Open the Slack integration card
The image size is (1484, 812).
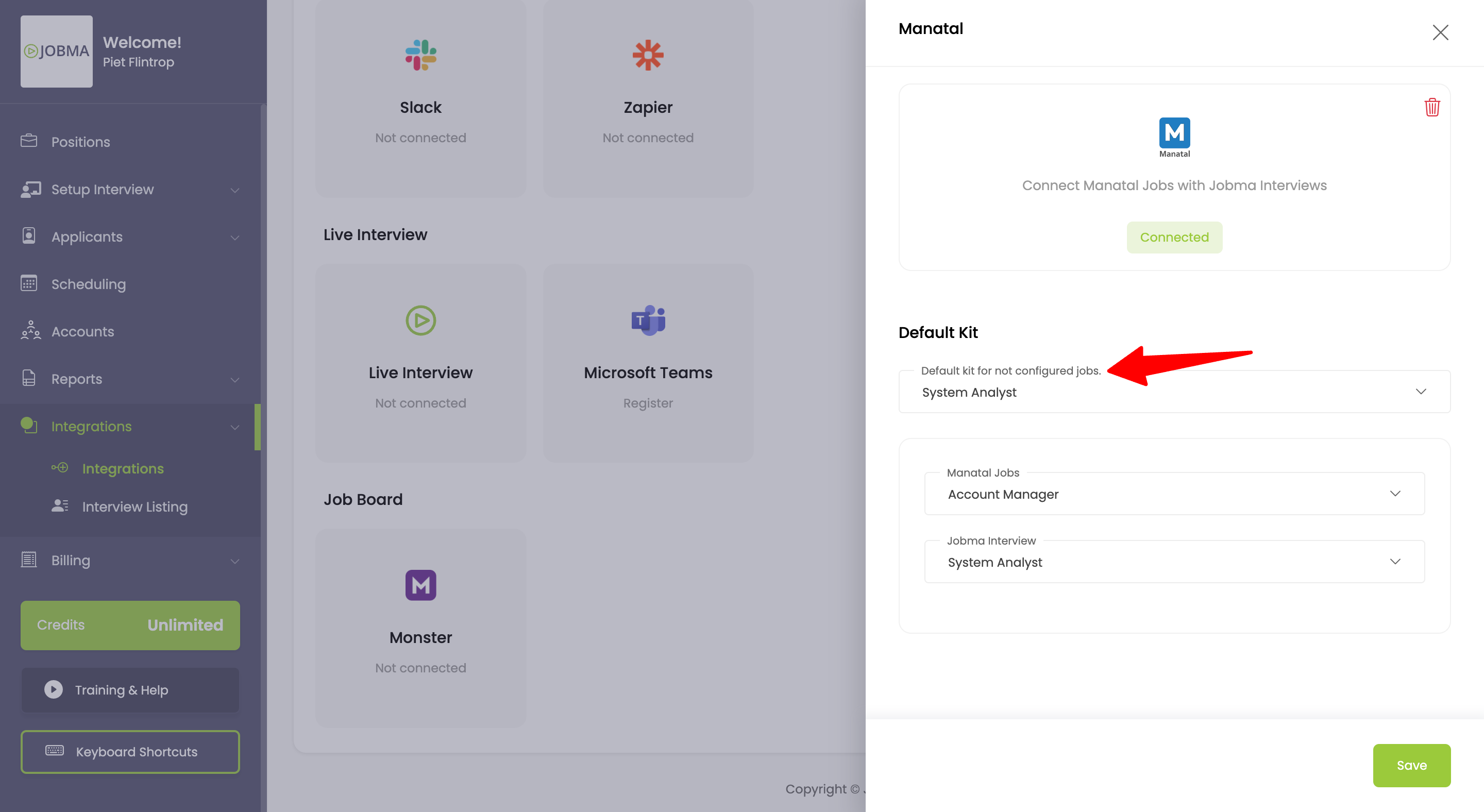[x=420, y=99]
